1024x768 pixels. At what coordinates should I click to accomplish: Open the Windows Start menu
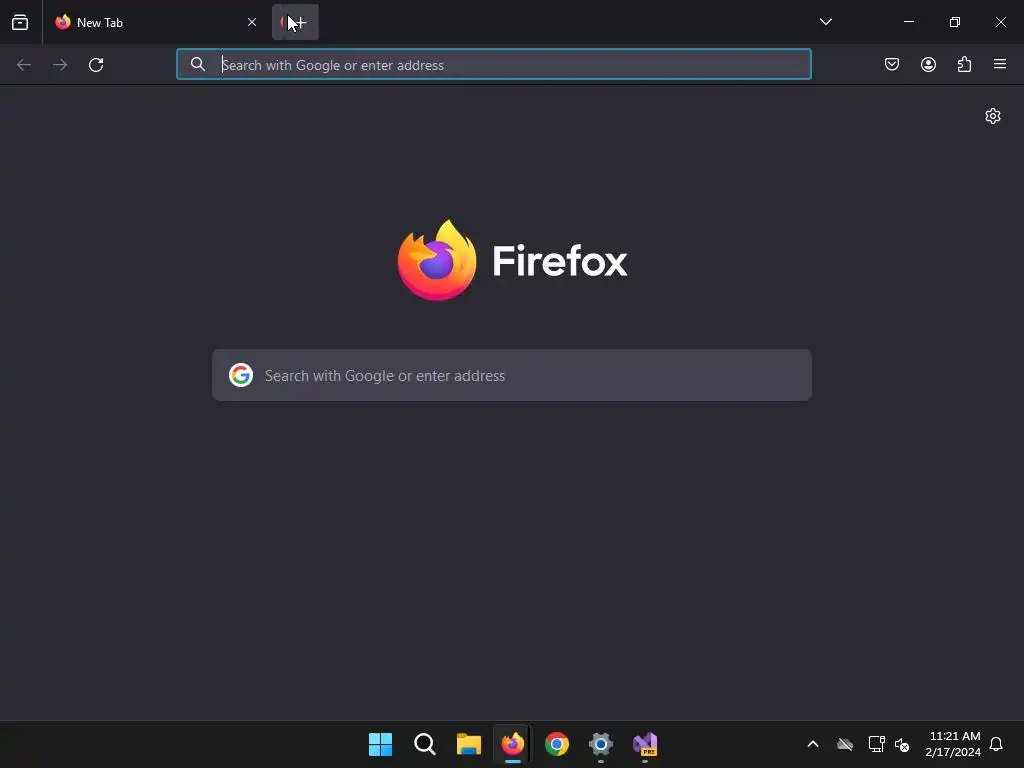coord(380,744)
